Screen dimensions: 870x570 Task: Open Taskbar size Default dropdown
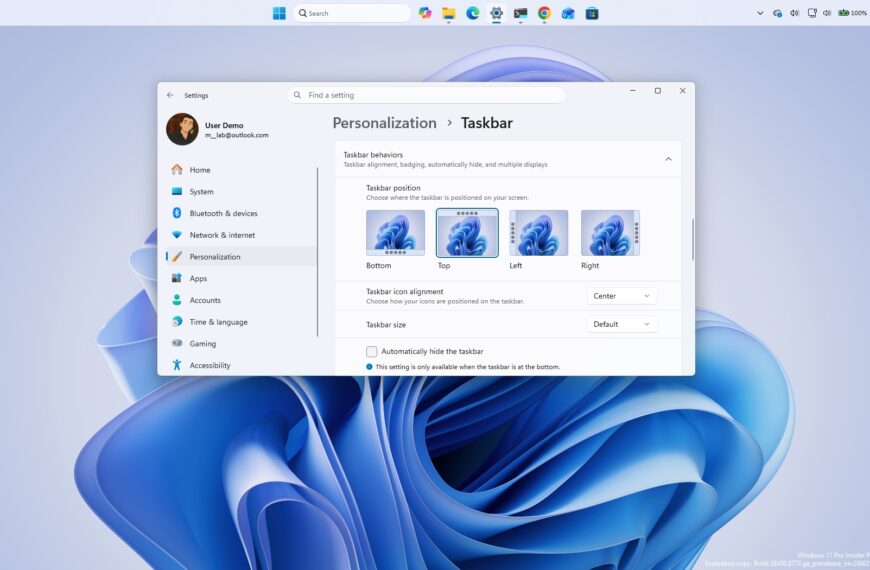(622, 324)
